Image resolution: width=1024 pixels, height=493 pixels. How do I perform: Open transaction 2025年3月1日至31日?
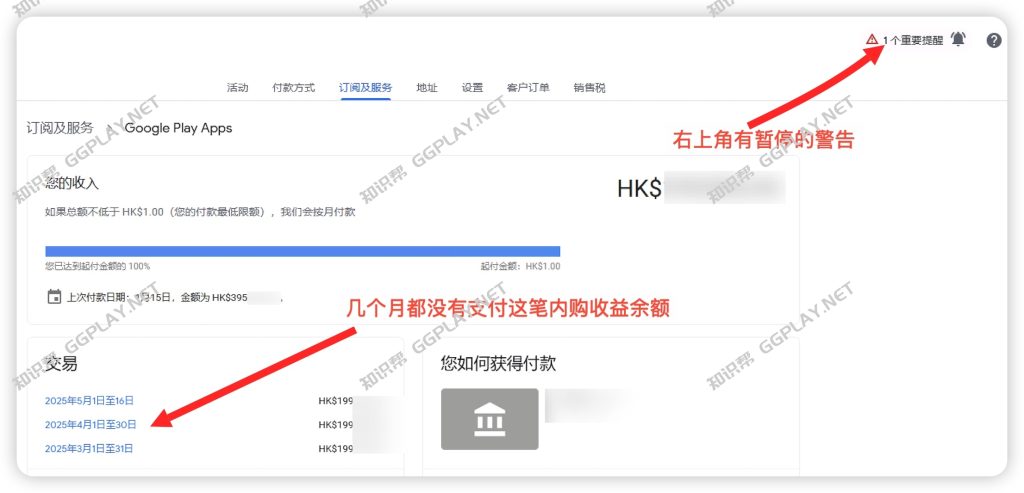pos(89,449)
